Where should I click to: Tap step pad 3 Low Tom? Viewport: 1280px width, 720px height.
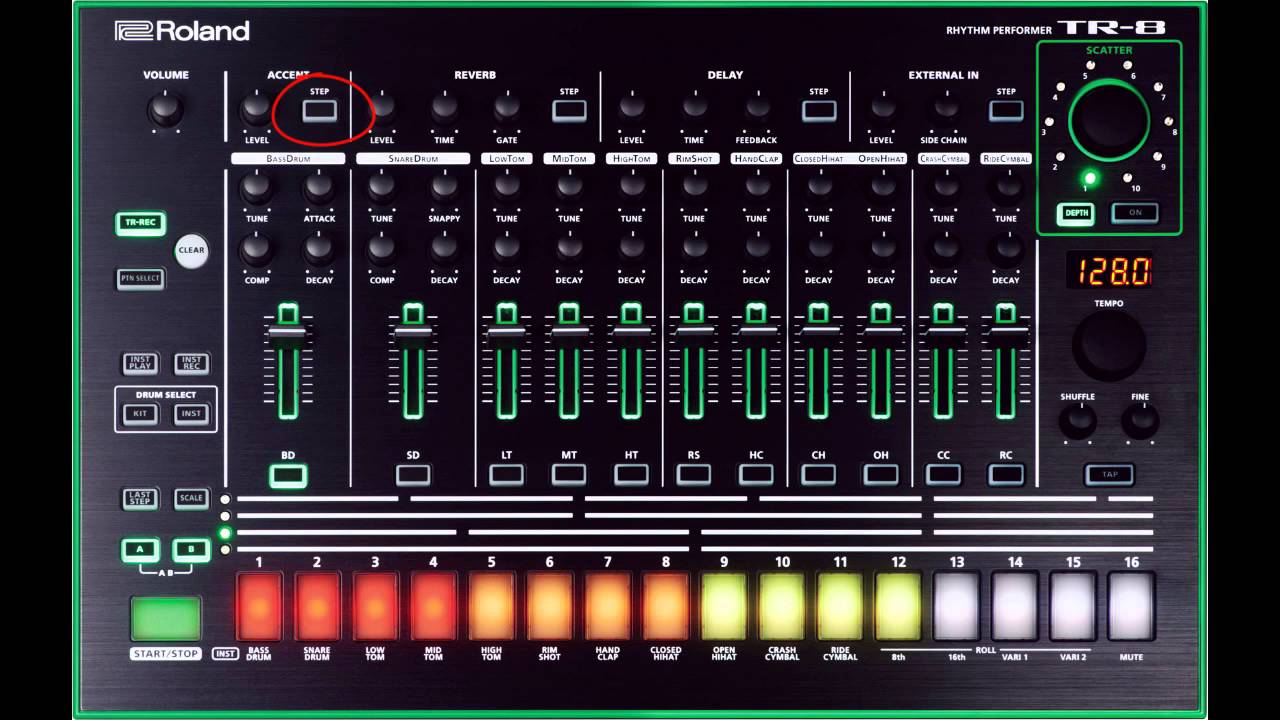pyautogui.click(x=375, y=606)
